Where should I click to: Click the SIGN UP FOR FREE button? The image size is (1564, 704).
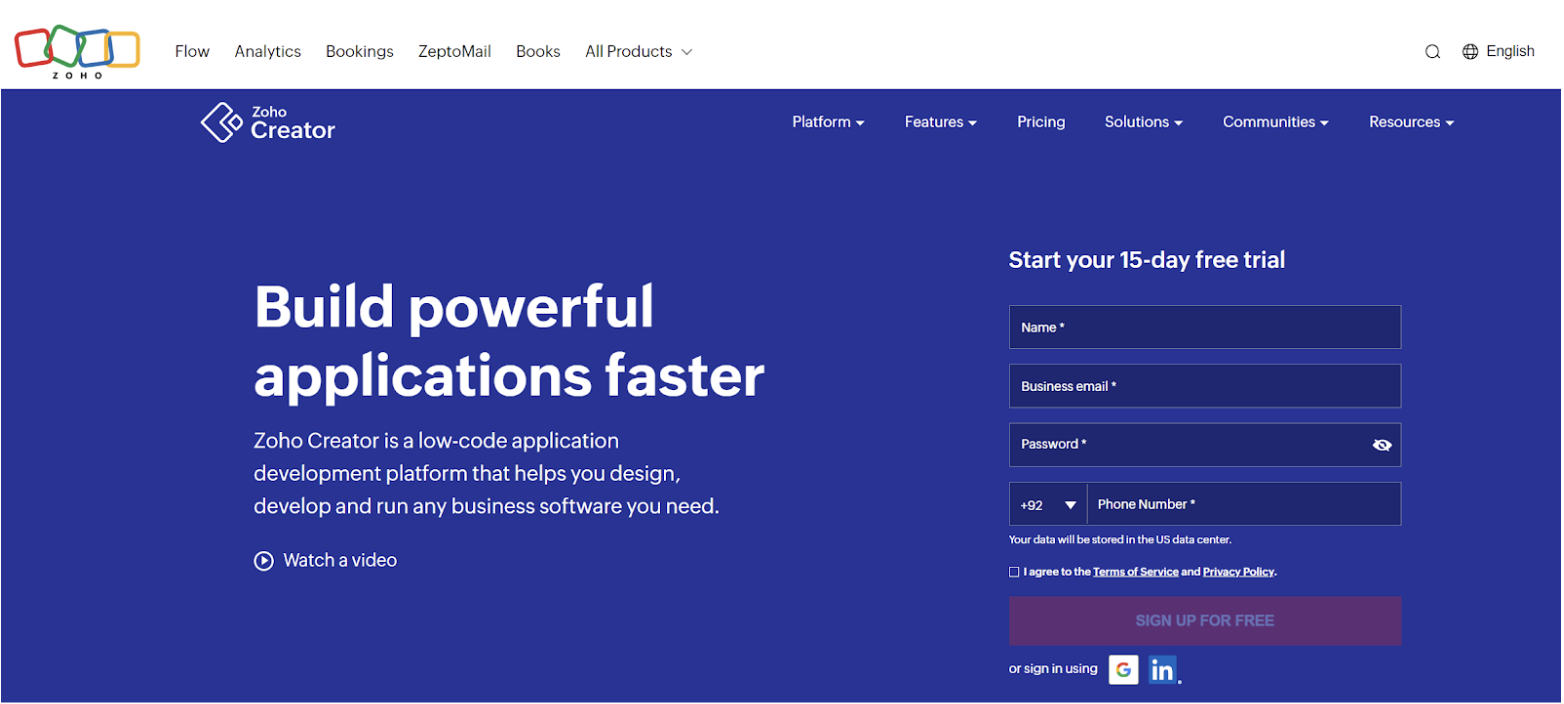point(1205,621)
